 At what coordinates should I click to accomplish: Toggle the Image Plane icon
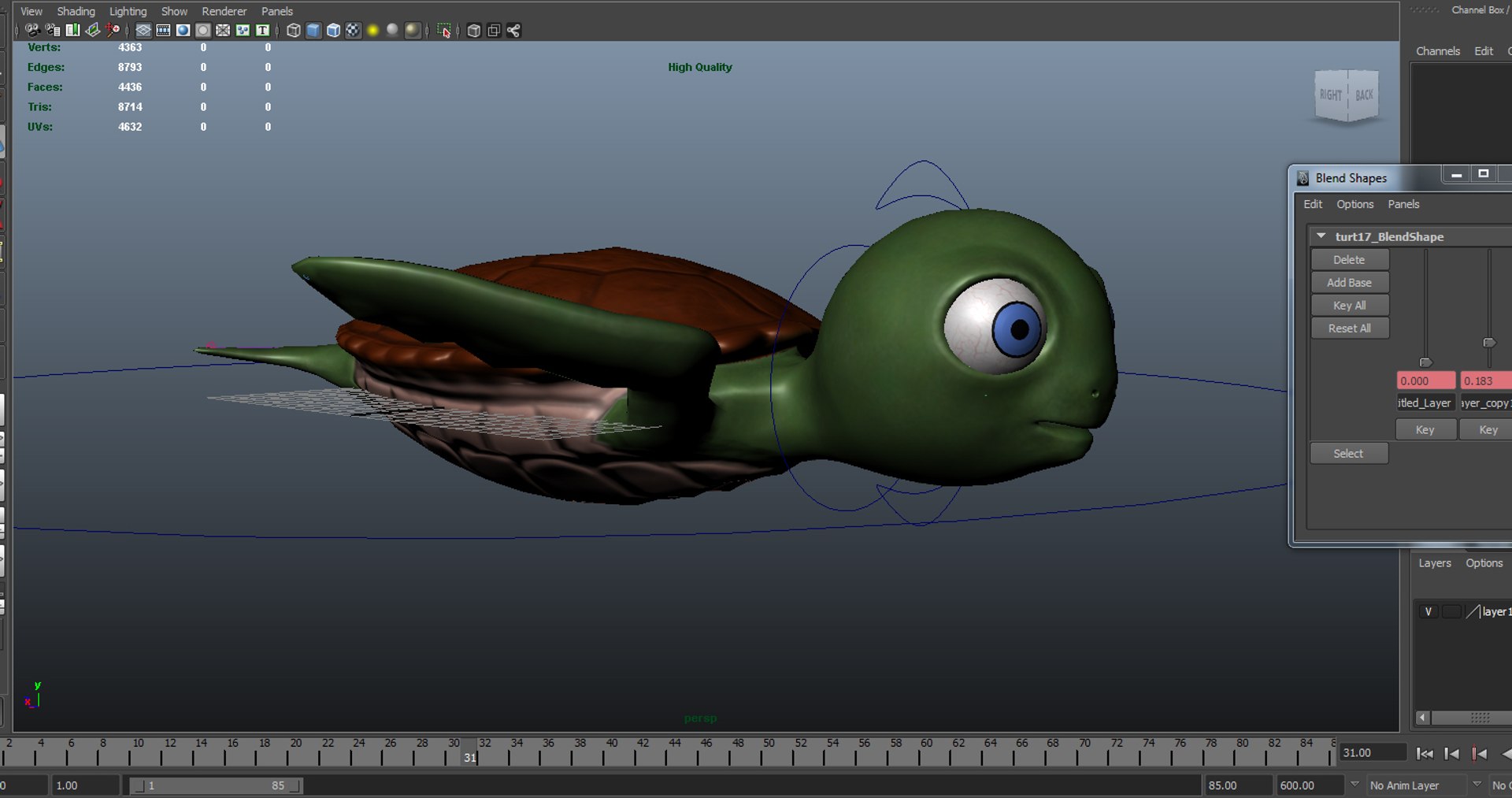[93, 30]
